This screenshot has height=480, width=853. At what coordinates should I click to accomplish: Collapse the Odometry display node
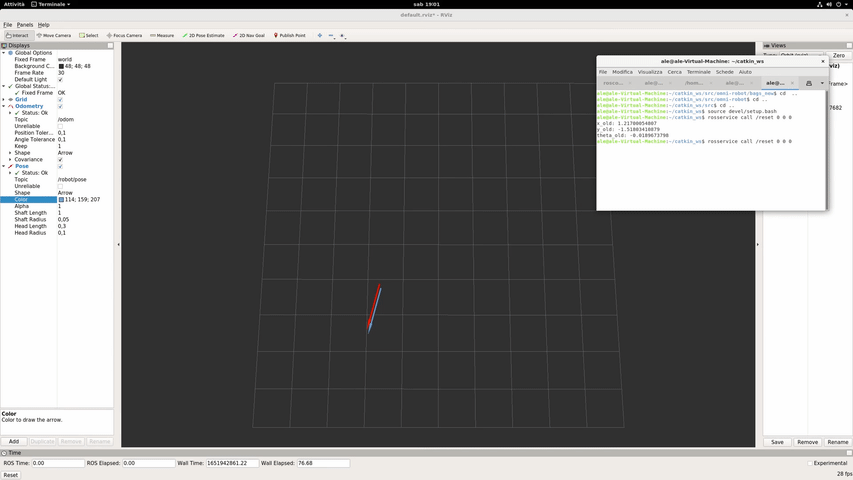pyautogui.click(x=4, y=106)
